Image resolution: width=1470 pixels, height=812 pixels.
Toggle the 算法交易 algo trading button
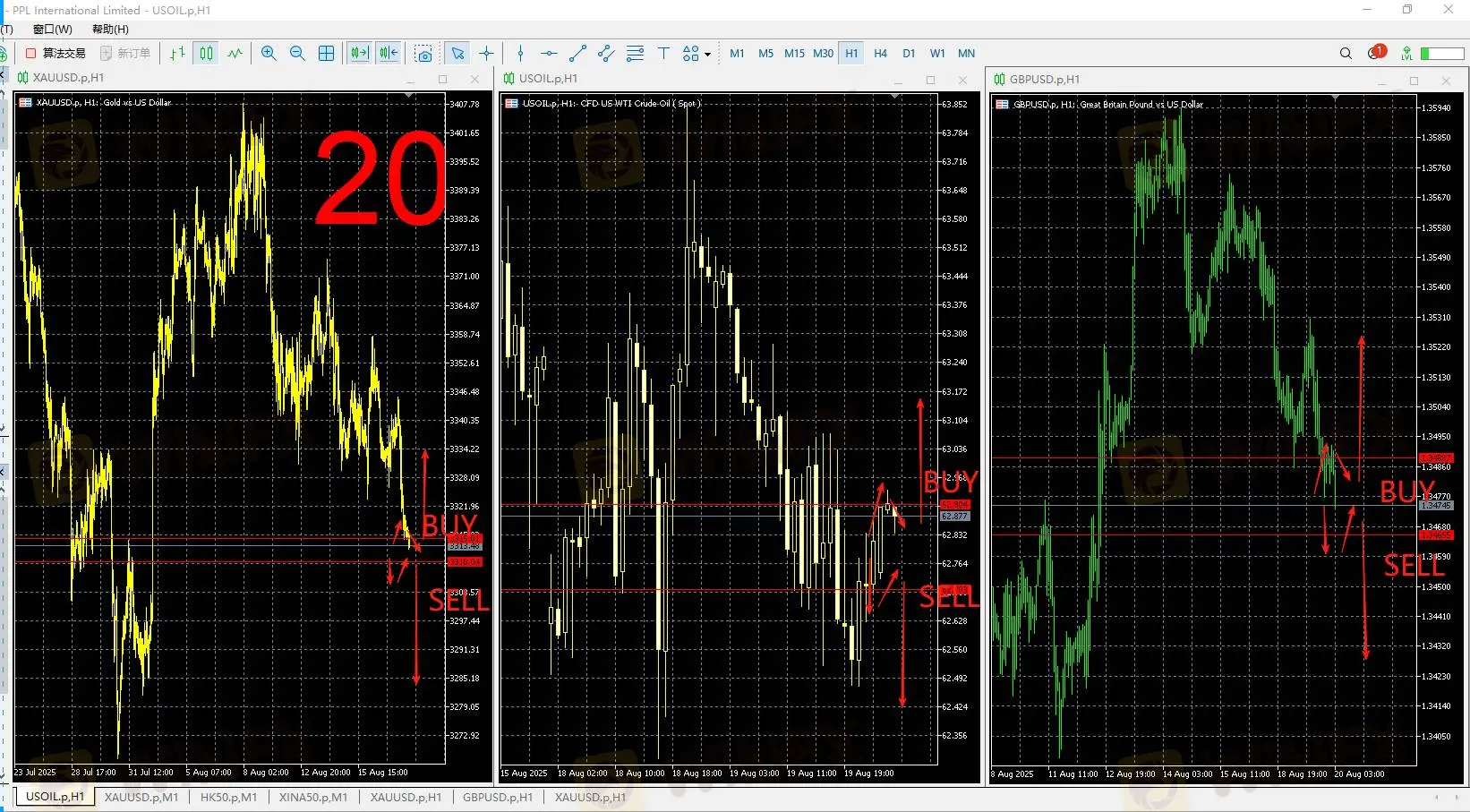(x=56, y=54)
